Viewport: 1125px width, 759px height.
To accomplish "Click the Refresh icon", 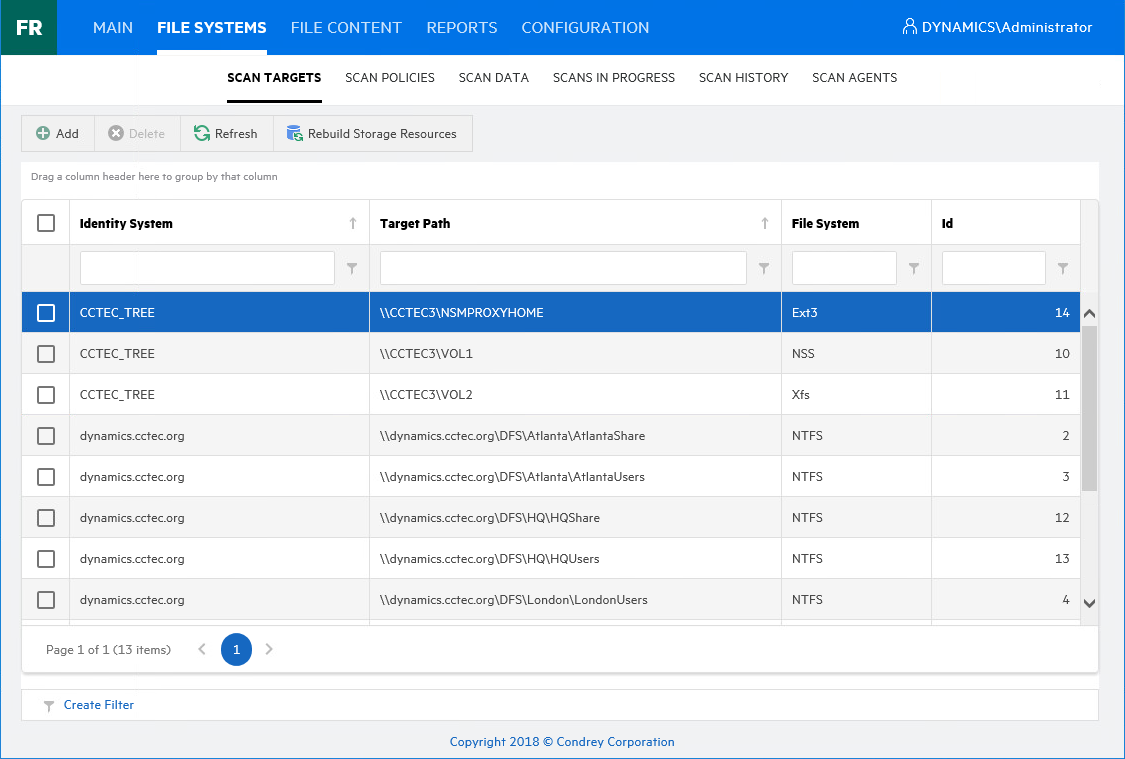I will tap(200, 133).
